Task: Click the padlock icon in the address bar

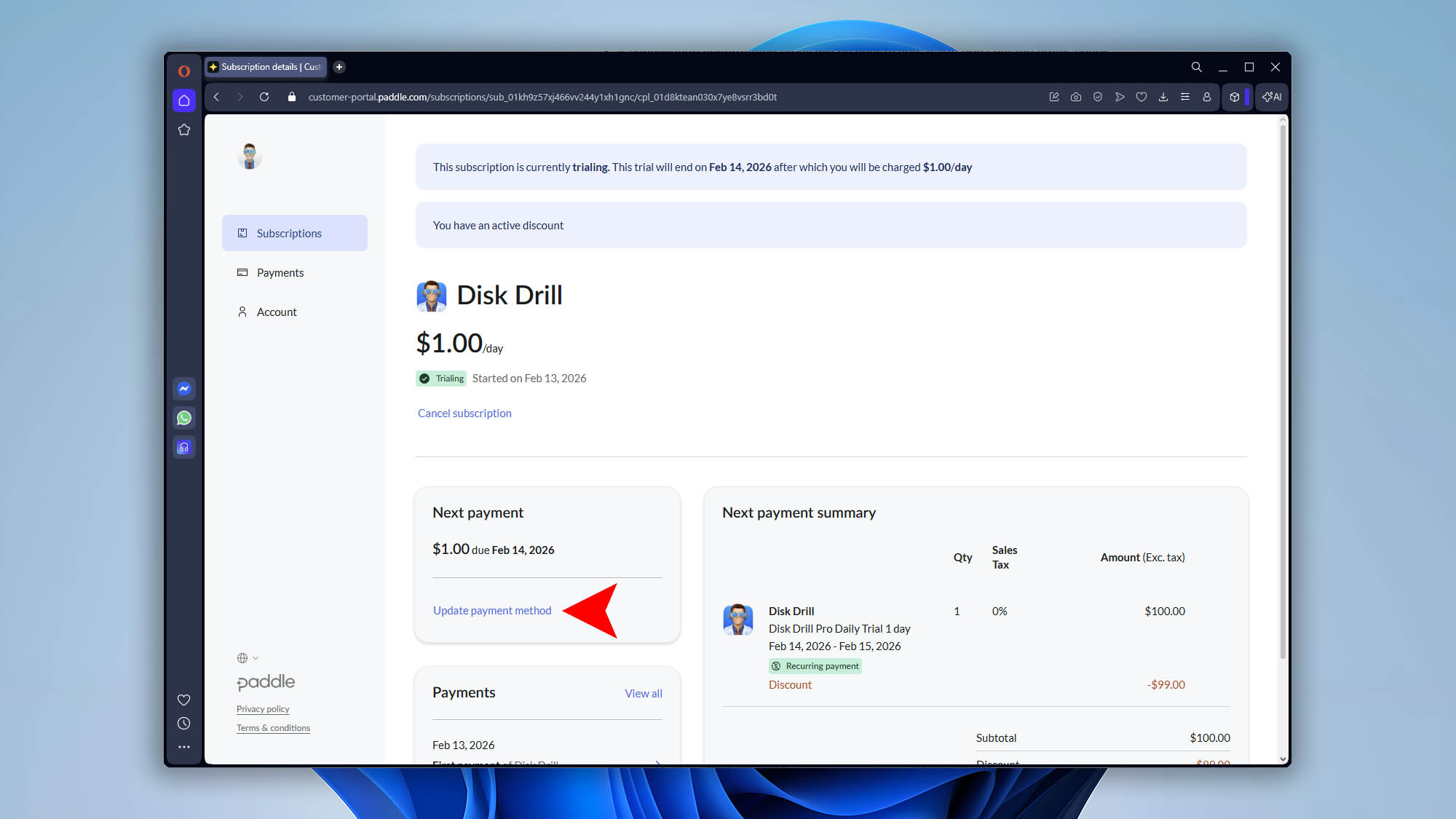Action: (x=292, y=97)
